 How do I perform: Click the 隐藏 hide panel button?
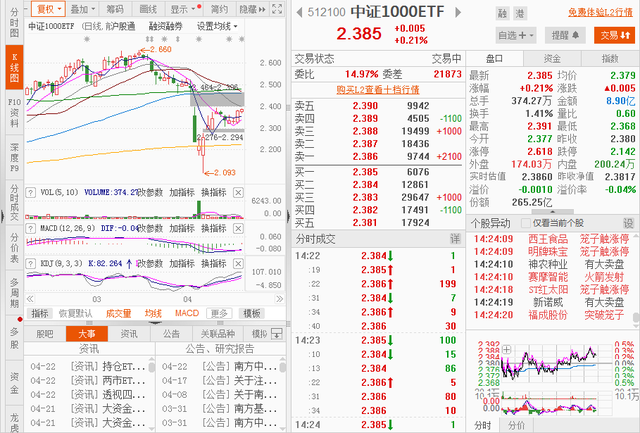pos(252,9)
